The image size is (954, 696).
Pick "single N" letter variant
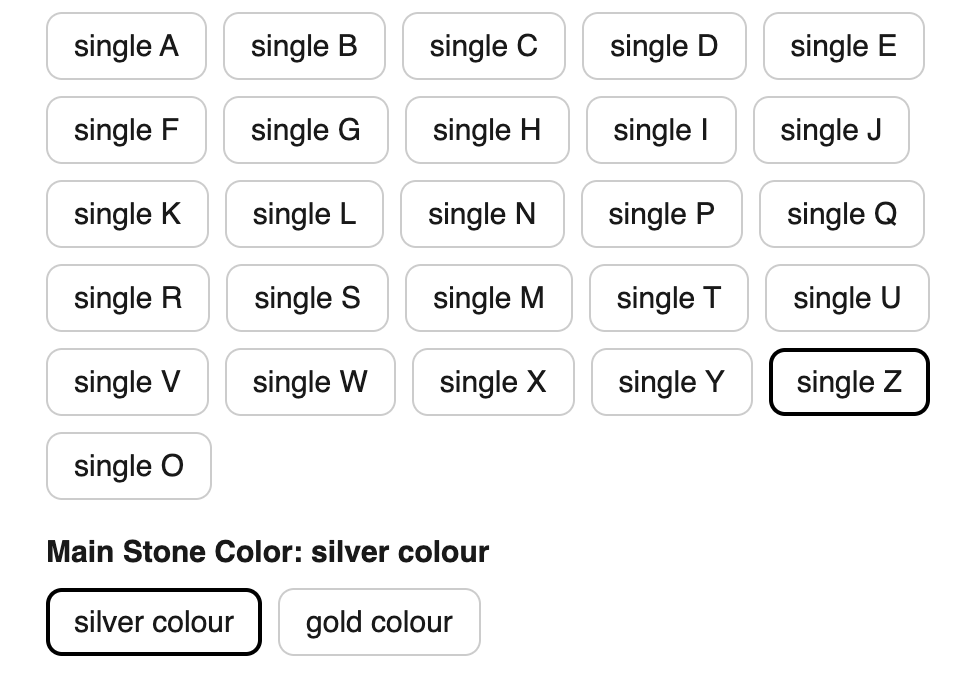coord(482,214)
